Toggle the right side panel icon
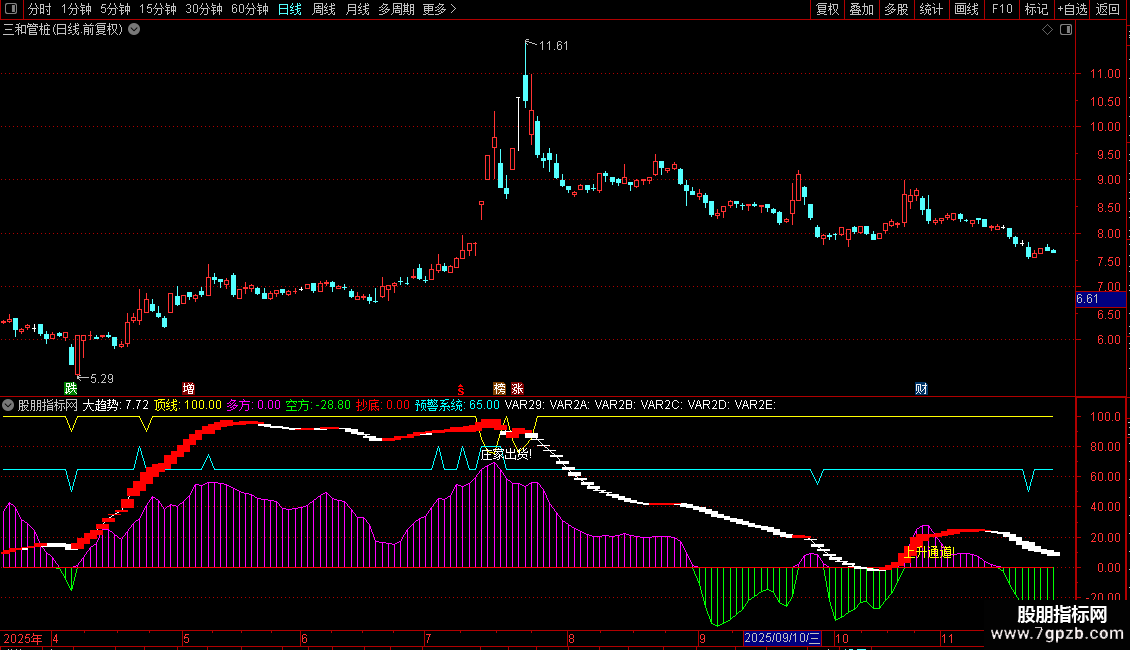This screenshot has width=1130, height=650. coord(1065,30)
